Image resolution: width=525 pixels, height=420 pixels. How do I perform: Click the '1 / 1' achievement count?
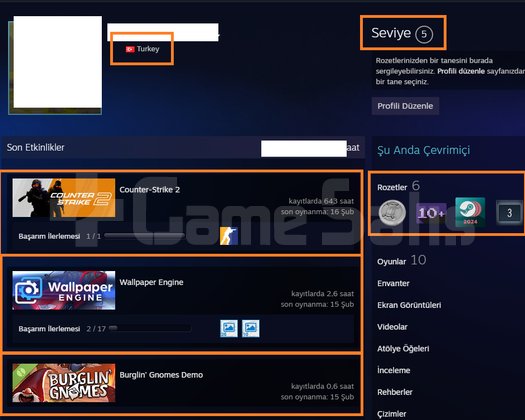tap(93, 236)
